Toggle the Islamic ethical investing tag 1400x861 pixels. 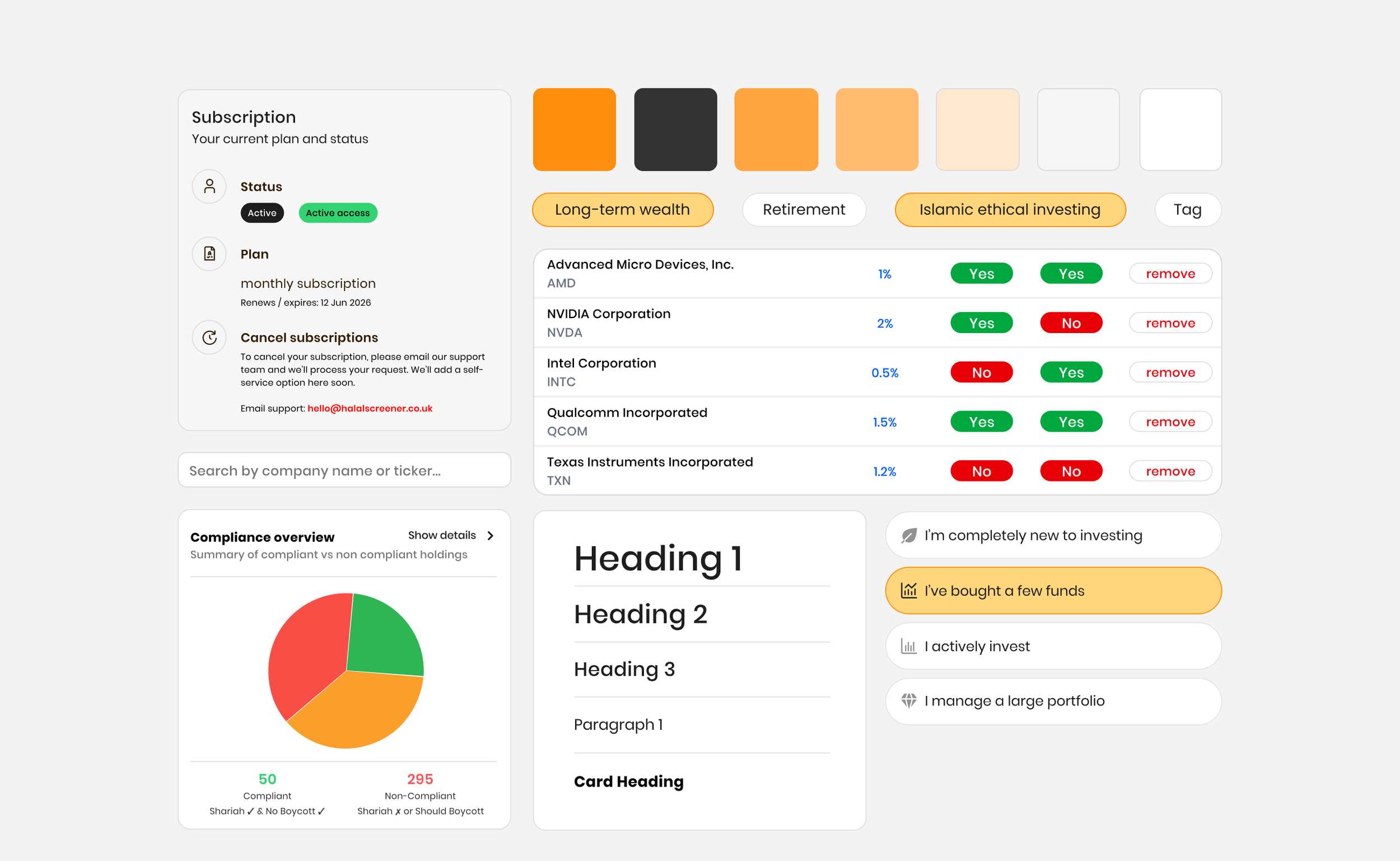pyautogui.click(x=1010, y=209)
